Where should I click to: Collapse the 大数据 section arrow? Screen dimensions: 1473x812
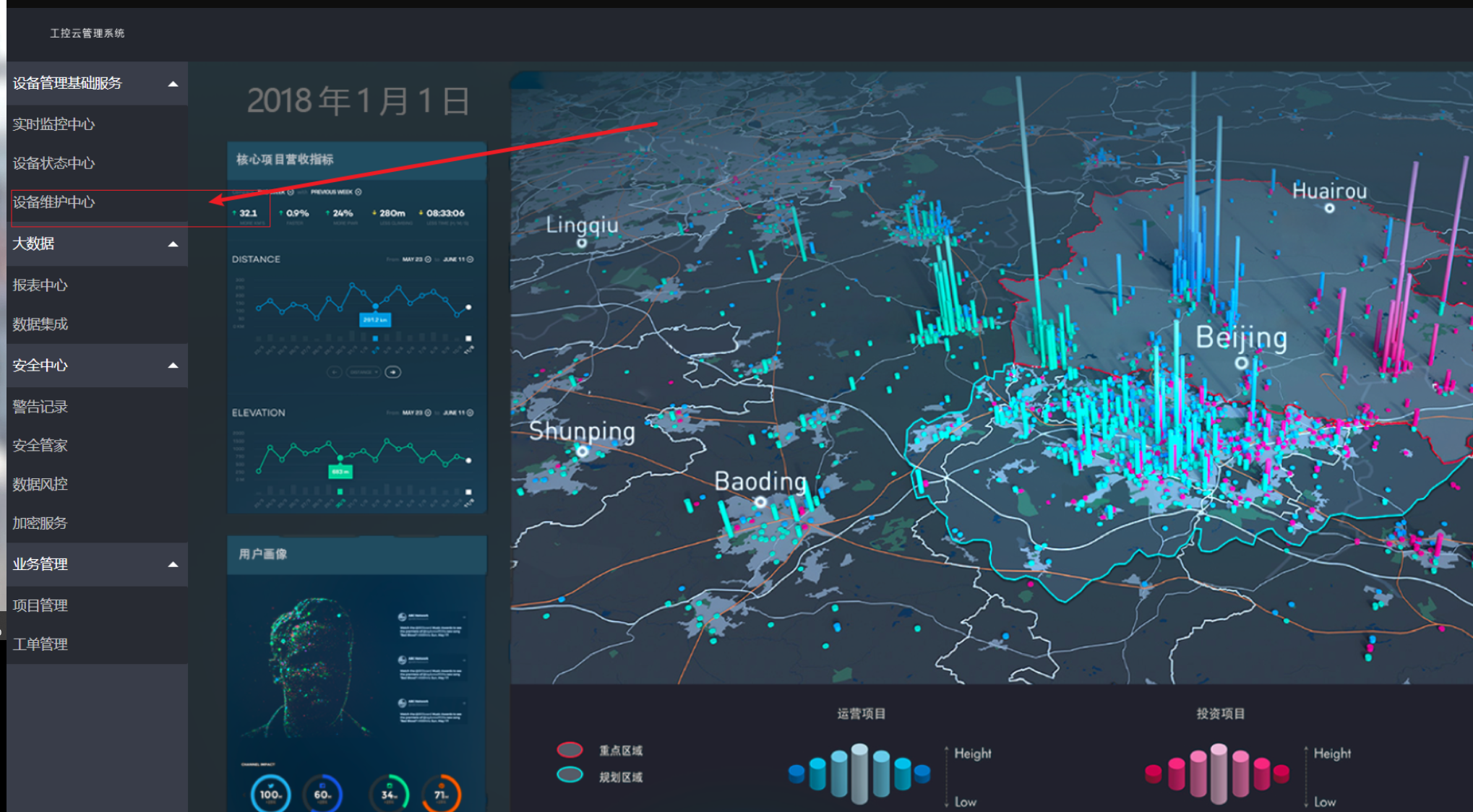click(173, 244)
